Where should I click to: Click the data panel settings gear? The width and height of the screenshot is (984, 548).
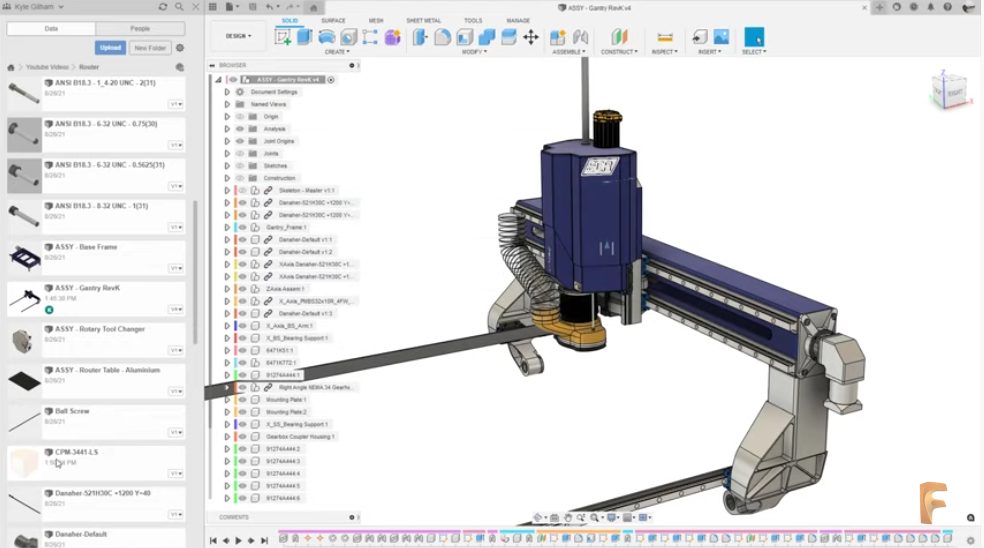[x=180, y=47]
